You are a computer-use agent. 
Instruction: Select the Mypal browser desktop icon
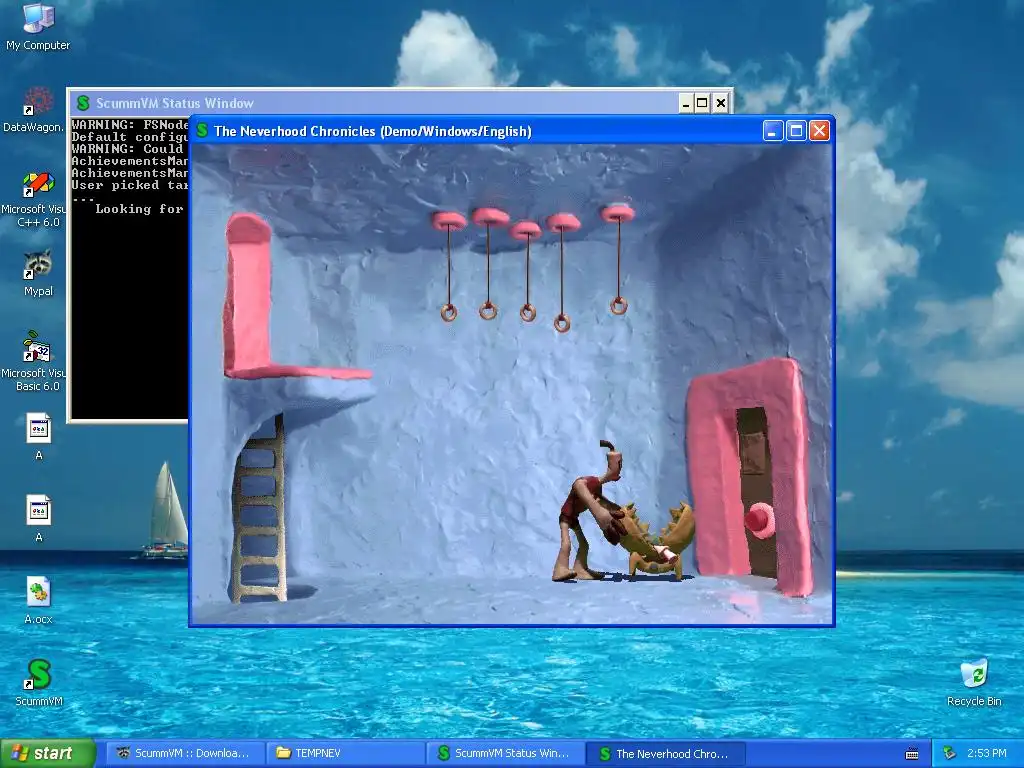click(38, 273)
